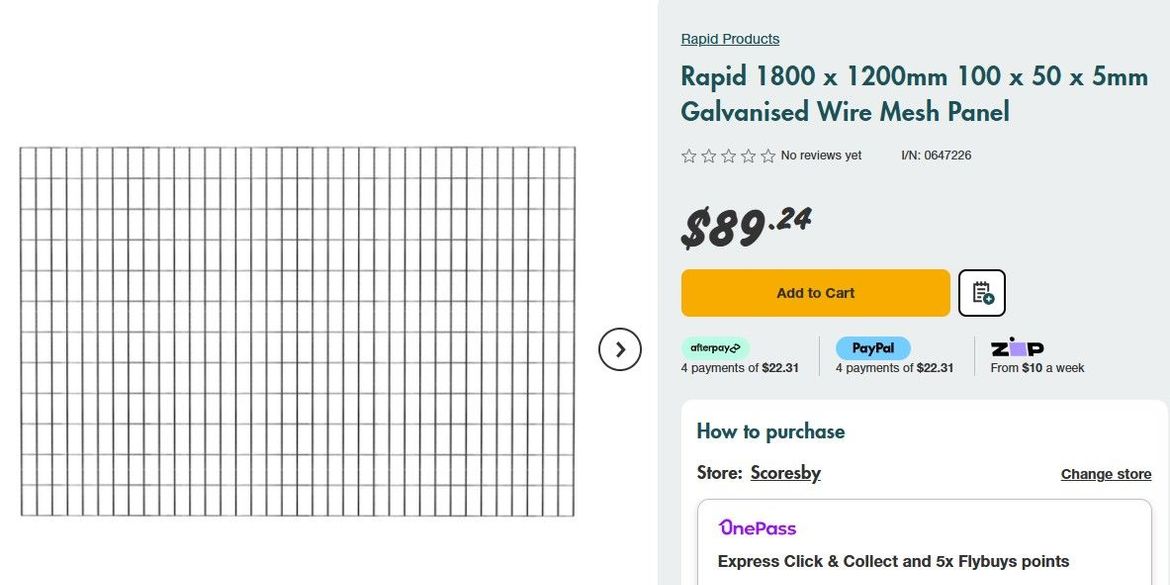Click the "No reviews yet" text
Viewport: 1170px width, 585px height.
coord(821,156)
